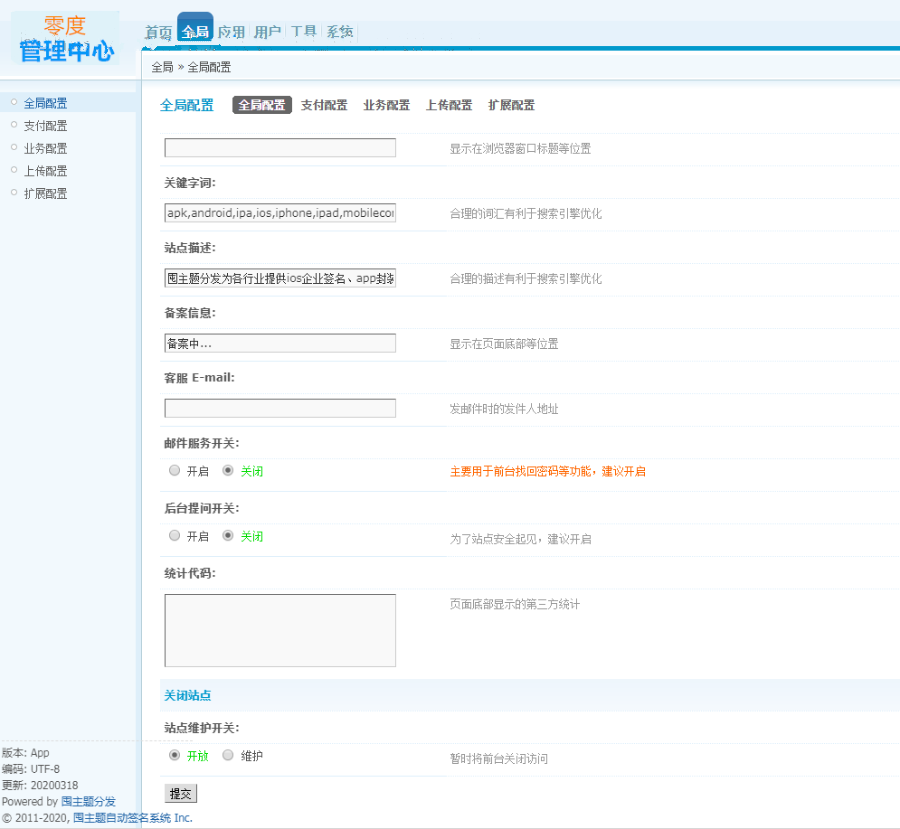Click the 系统 system icon in menu bar
Image resolution: width=900 pixels, height=829 pixels.
338,30
